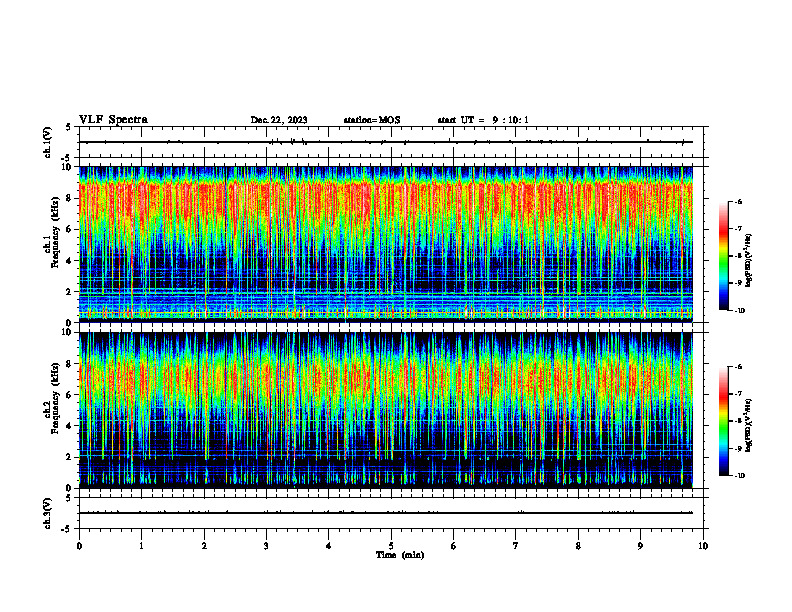Click the ch.1 colorbar label log(PSD)(V²/Hz)
The image size is (792, 612).
pyautogui.click(x=749, y=261)
